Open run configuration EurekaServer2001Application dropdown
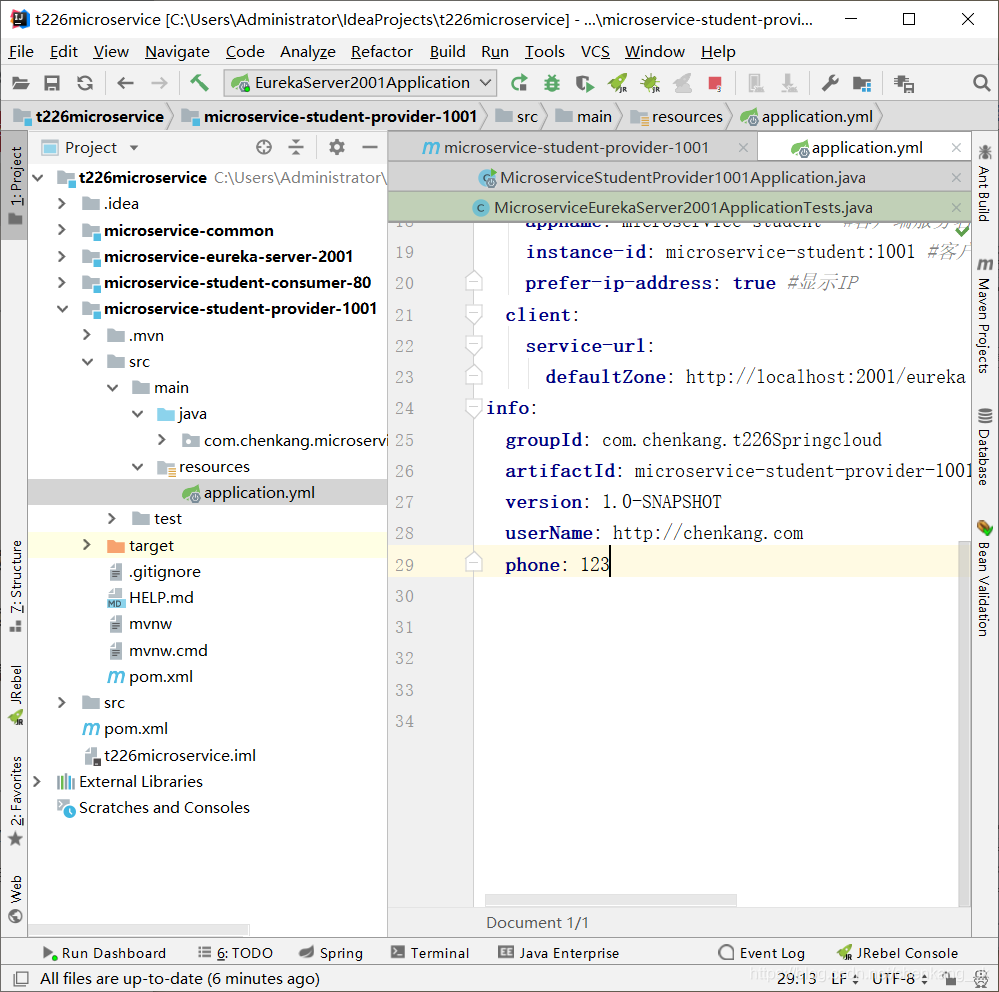Image resolution: width=999 pixels, height=992 pixels. [360, 83]
